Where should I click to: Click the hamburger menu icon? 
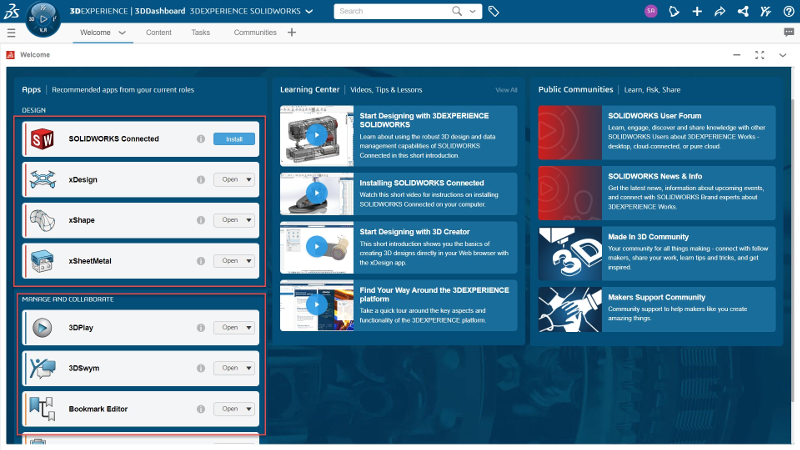point(11,32)
